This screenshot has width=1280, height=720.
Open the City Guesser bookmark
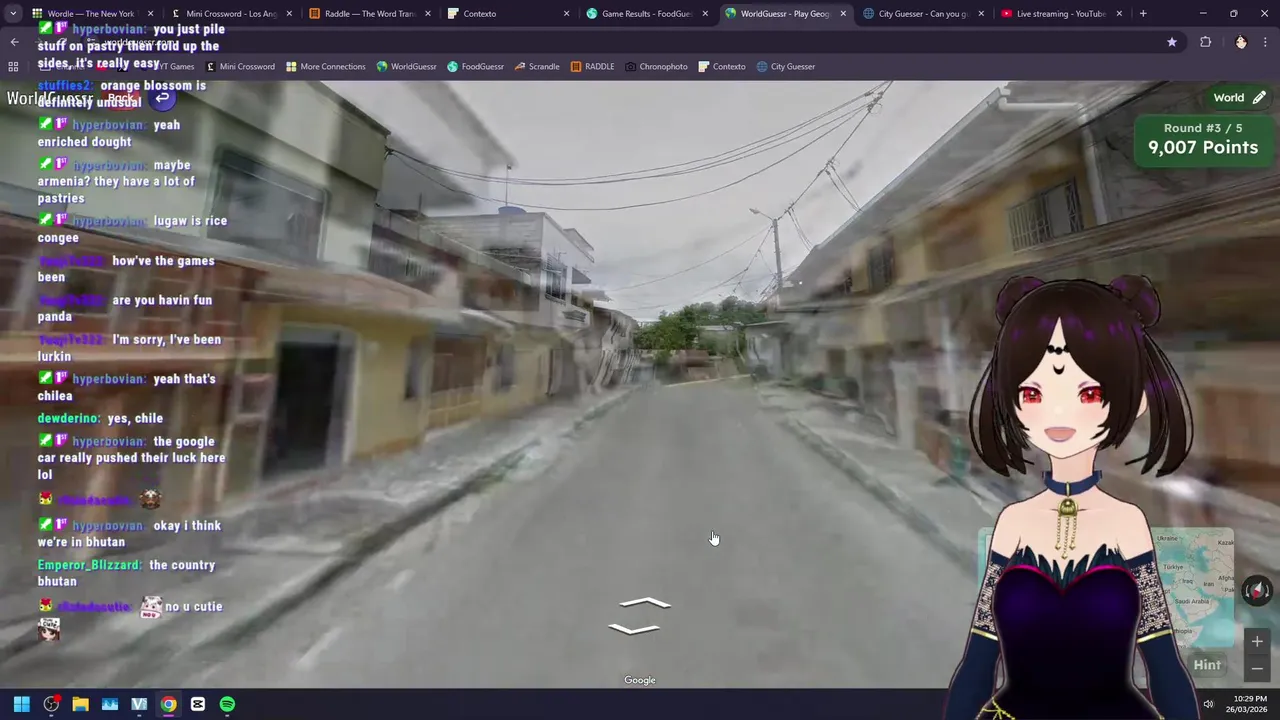pyautogui.click(x=785, y=66)
